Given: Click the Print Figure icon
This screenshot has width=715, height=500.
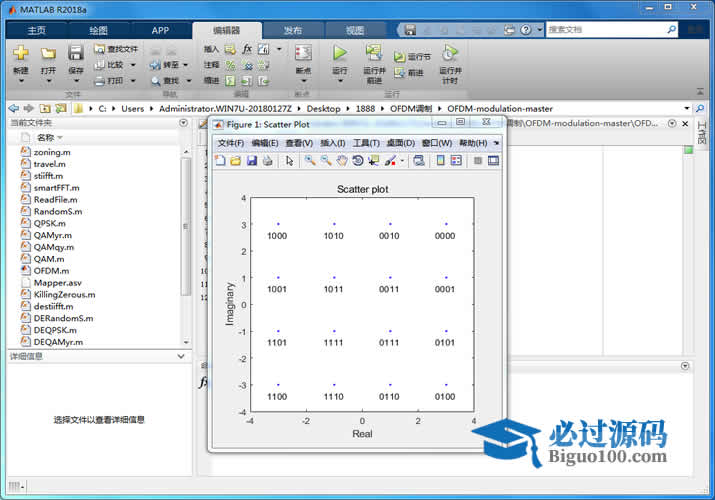Looking at the screenshot, I should 267,160.
